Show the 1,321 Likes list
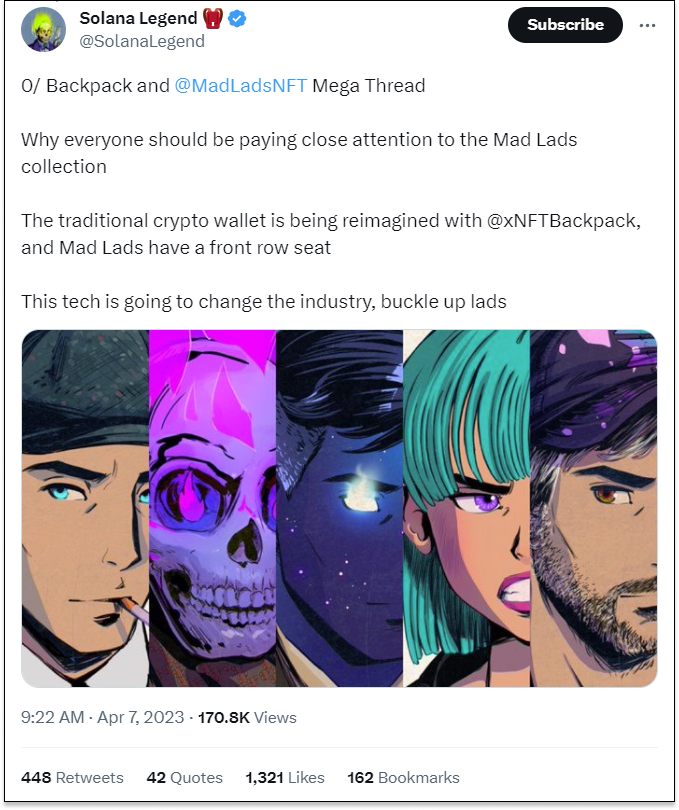 [x=285, y=777]
